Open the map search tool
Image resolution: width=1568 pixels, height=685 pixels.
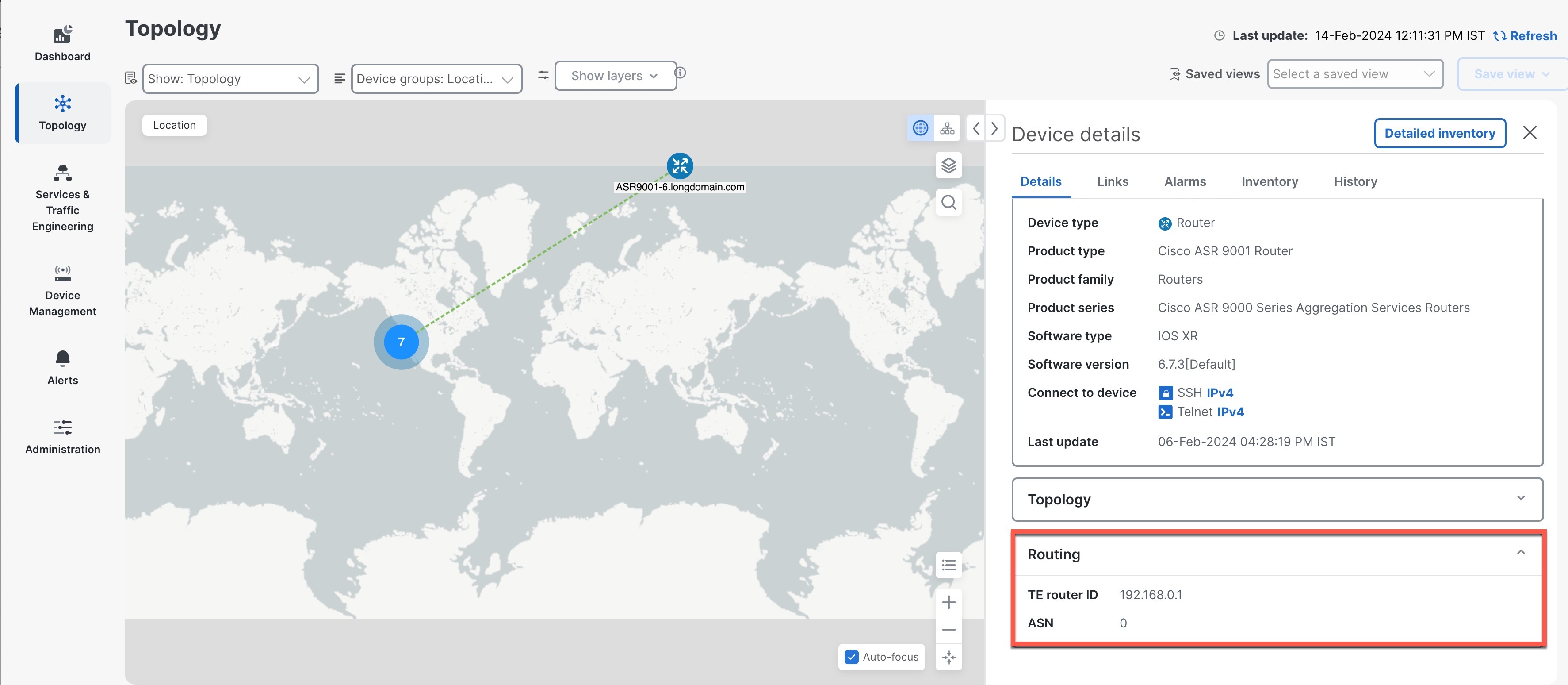(948, 202)
